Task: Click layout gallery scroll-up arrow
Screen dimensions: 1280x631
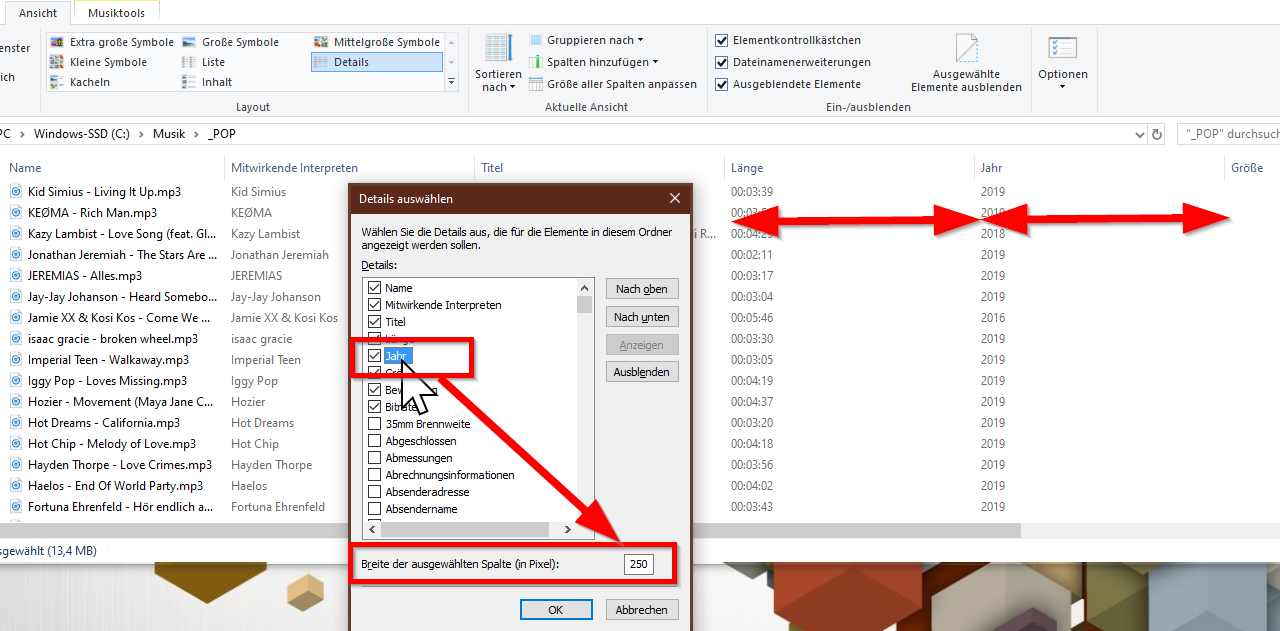Action: click(x=451, y=42)
